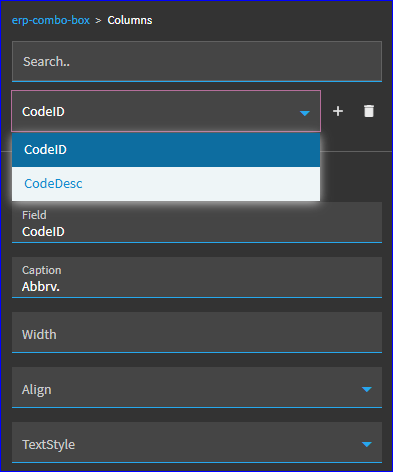Delete the column using trash icon

369,111
